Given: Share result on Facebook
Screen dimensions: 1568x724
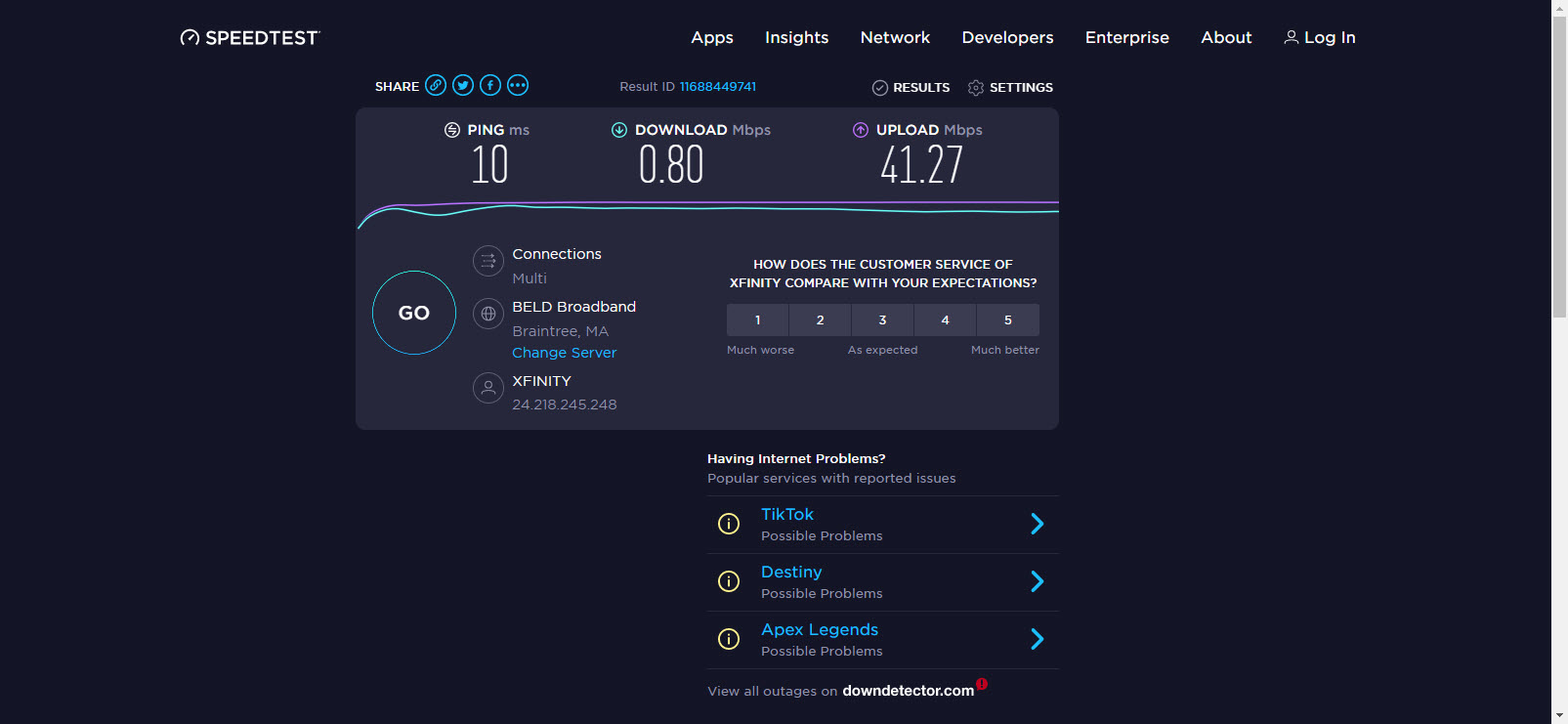Looking at the screenshot, I should 490,85.
